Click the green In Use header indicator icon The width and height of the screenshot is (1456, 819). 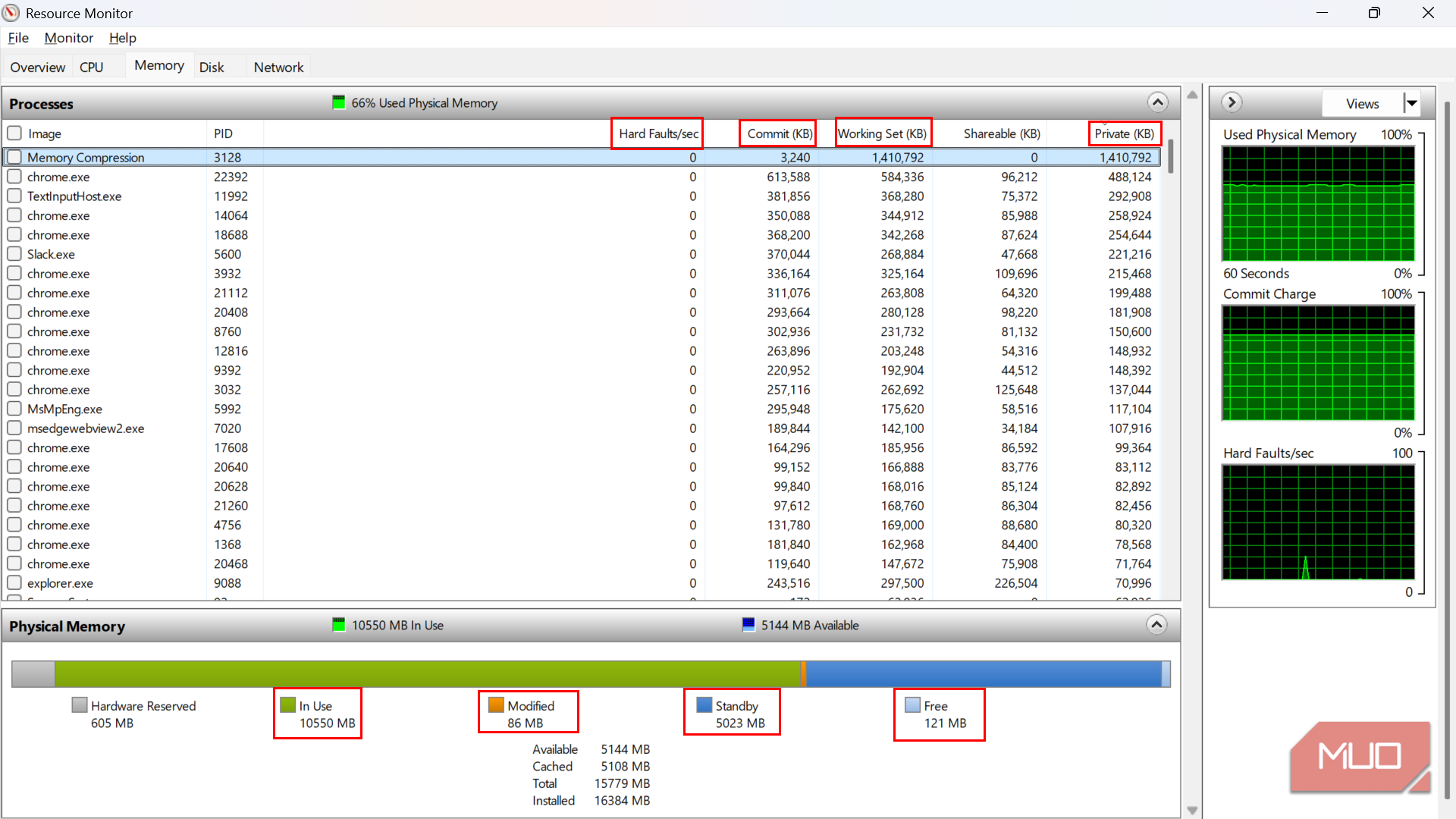coord(339,625)
